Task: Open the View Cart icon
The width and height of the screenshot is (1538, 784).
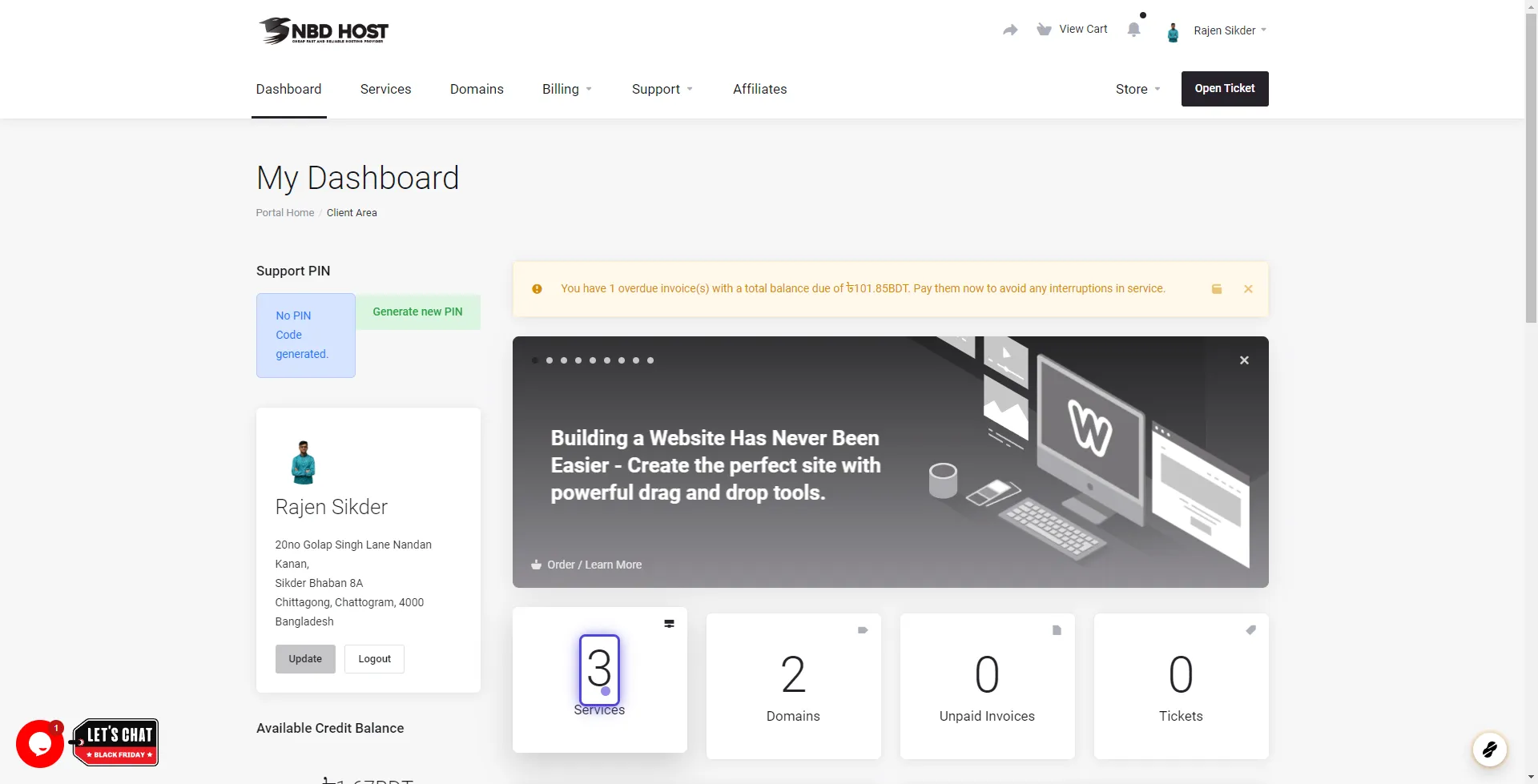Action: pyautogui.click(x=1044, y=29)
